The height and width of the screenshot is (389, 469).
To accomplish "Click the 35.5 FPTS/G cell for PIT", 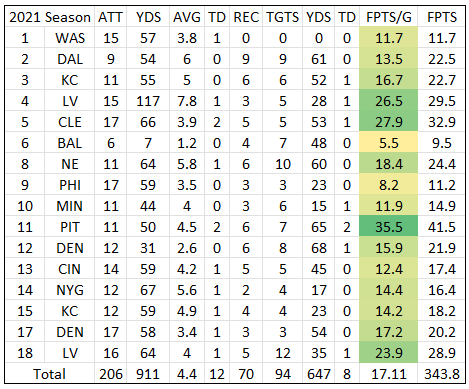I will [x=388, y=227].
